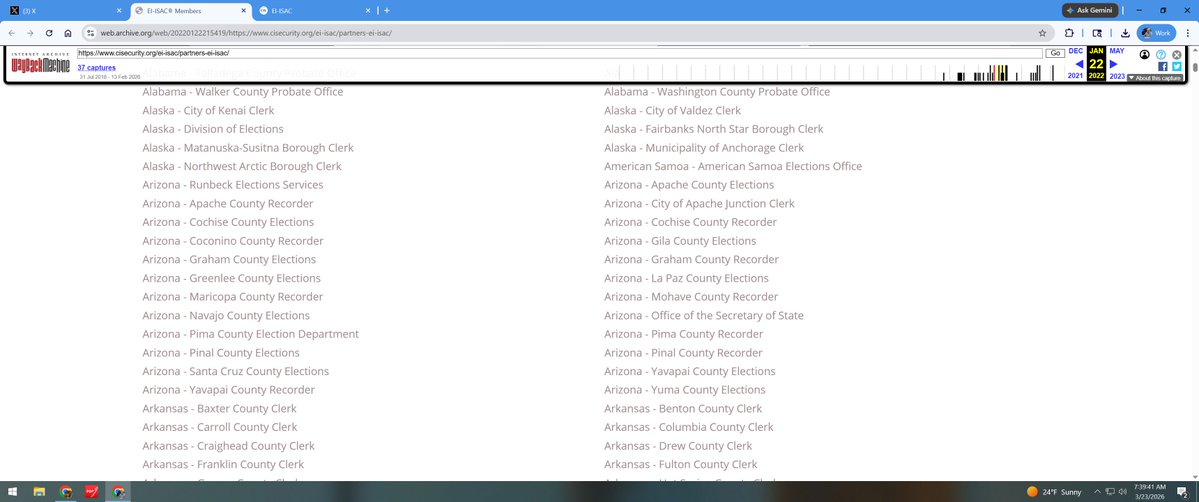Click the Wayback Machine logo
Viewport: 1199px width, 502px height.
click(41, 64)
